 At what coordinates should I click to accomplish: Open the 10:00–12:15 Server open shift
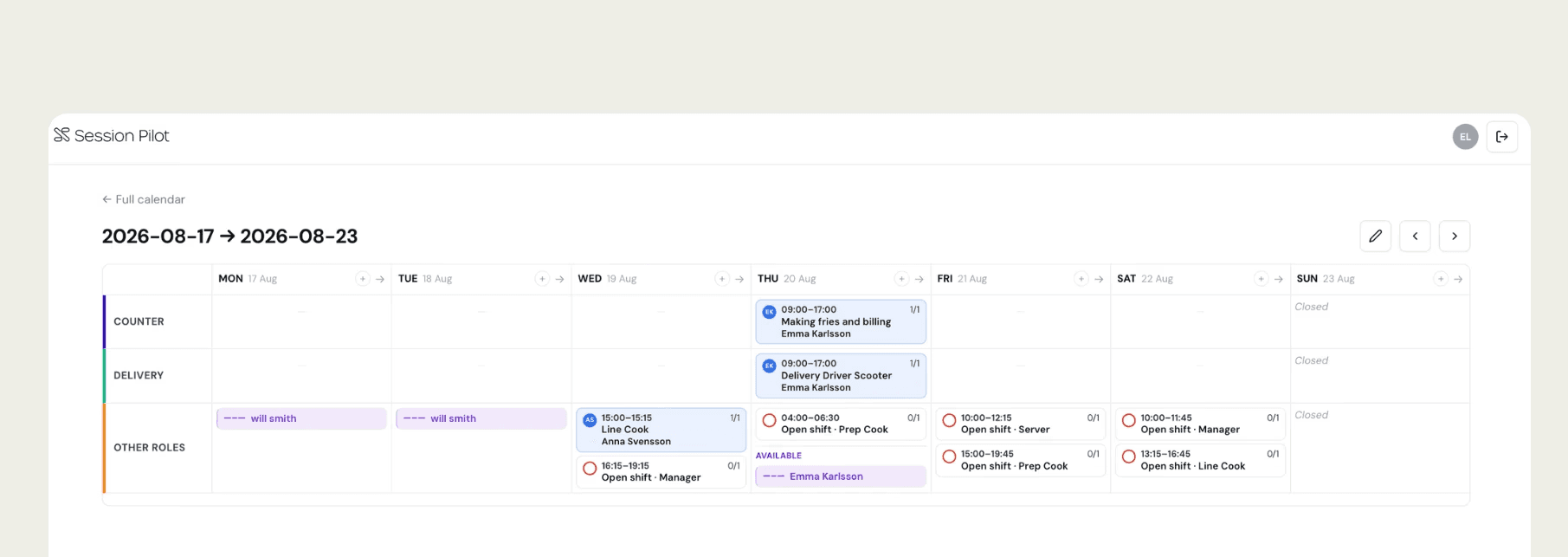point(1021,424)
